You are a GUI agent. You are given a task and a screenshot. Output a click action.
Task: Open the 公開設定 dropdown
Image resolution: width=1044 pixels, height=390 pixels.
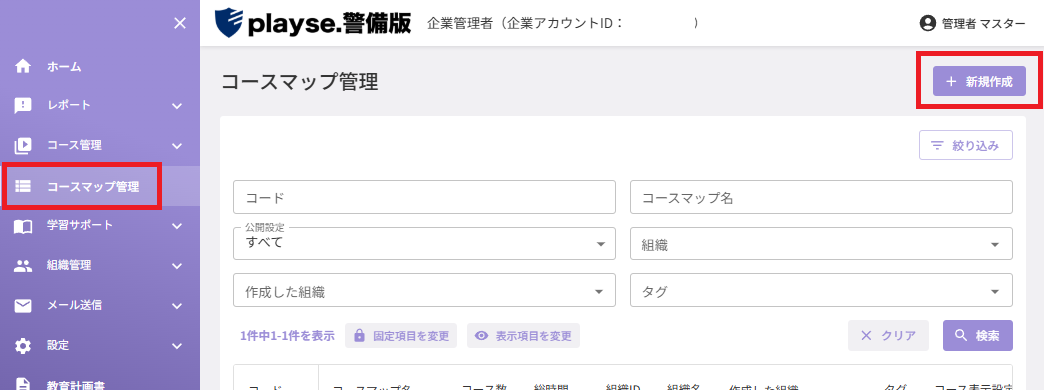tap(424, 244)
